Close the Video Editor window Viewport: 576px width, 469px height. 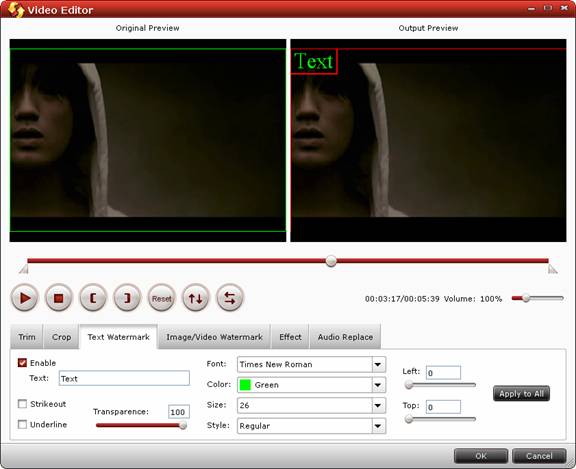pos(564,8)
